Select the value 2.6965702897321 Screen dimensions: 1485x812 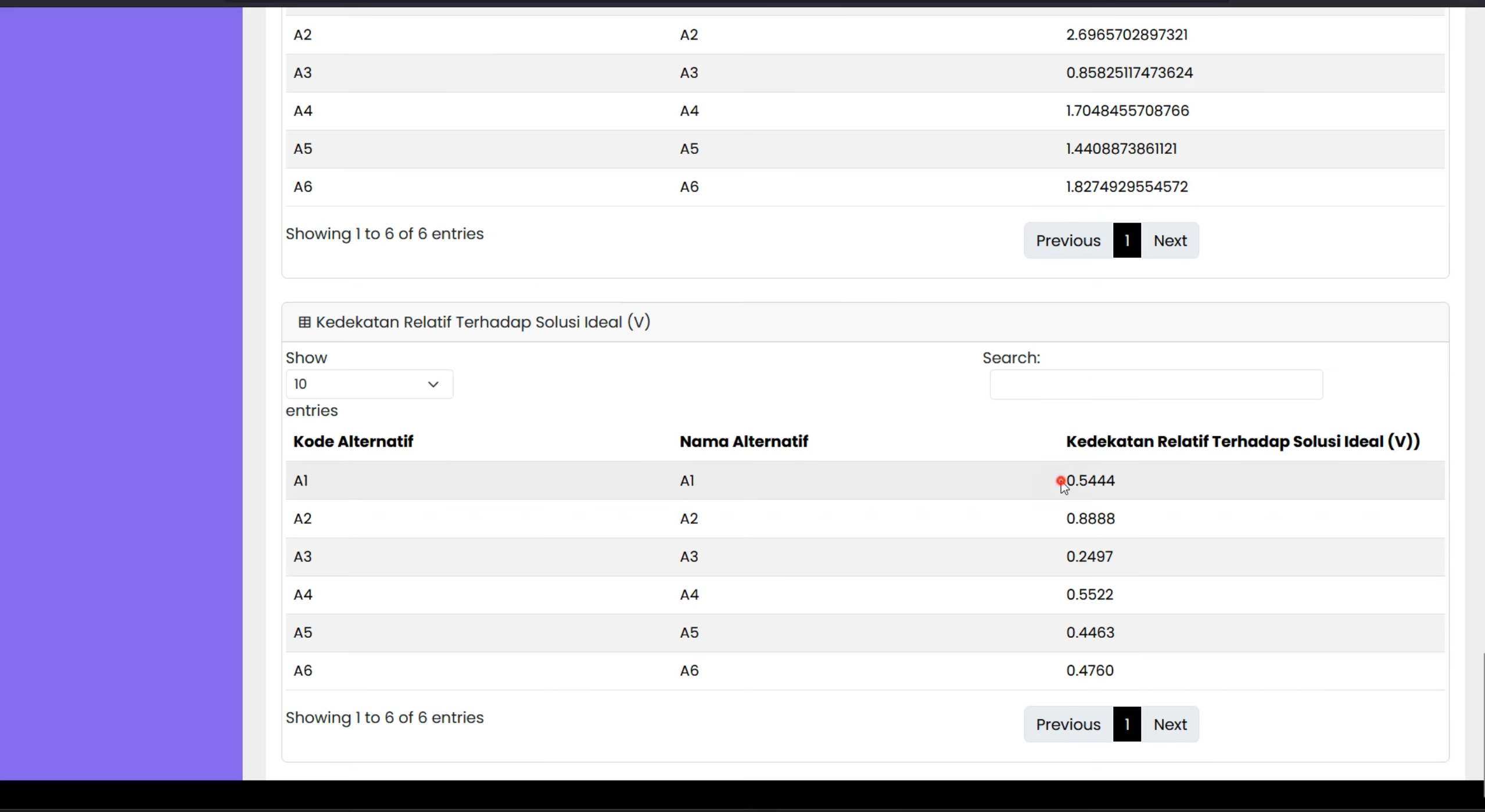point(1127,34)
